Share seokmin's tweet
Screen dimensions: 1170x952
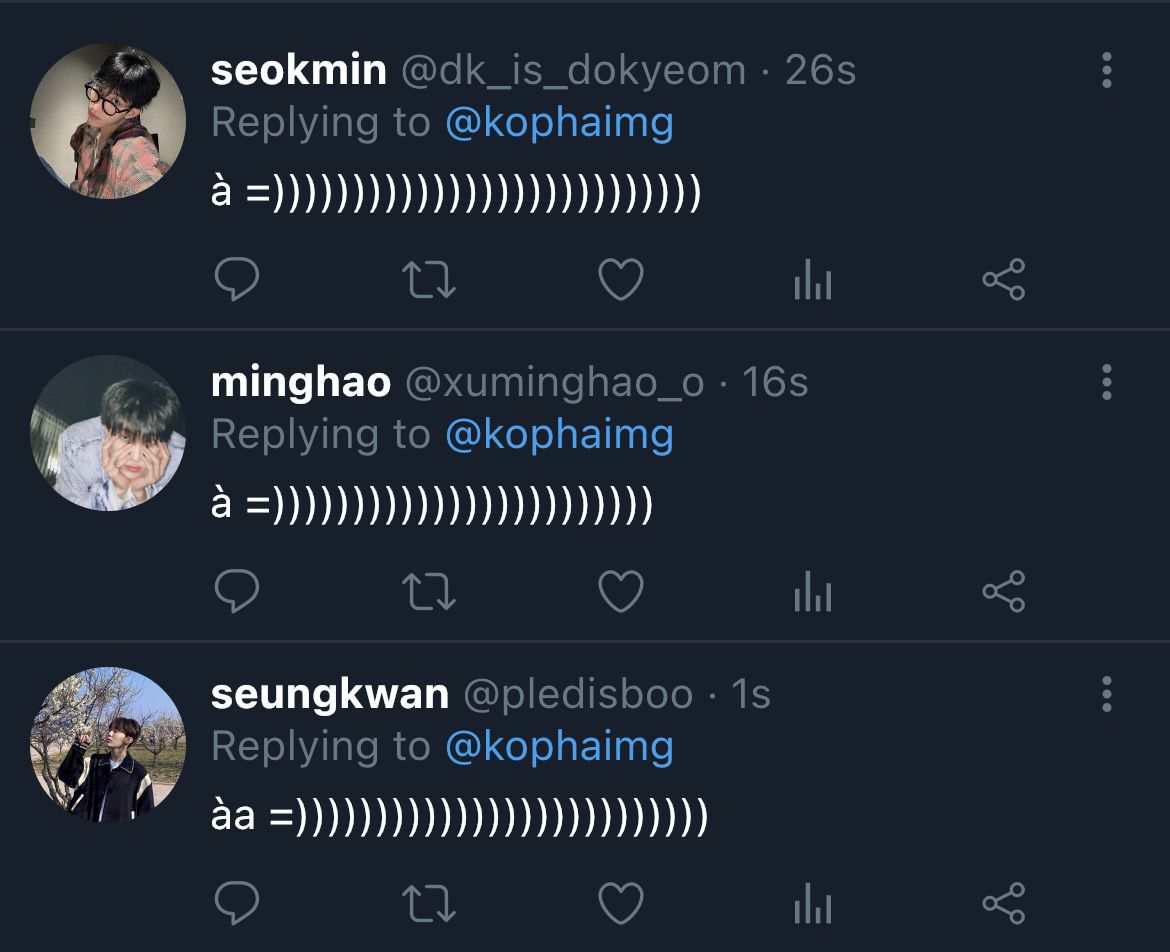pos(1004,279)
